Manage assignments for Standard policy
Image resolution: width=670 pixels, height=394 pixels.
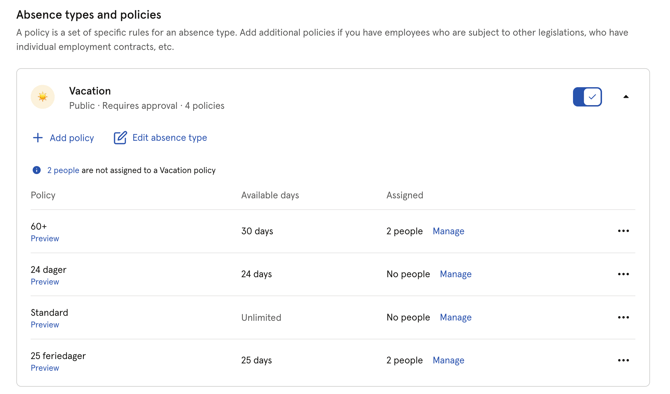tap(455, 318)
